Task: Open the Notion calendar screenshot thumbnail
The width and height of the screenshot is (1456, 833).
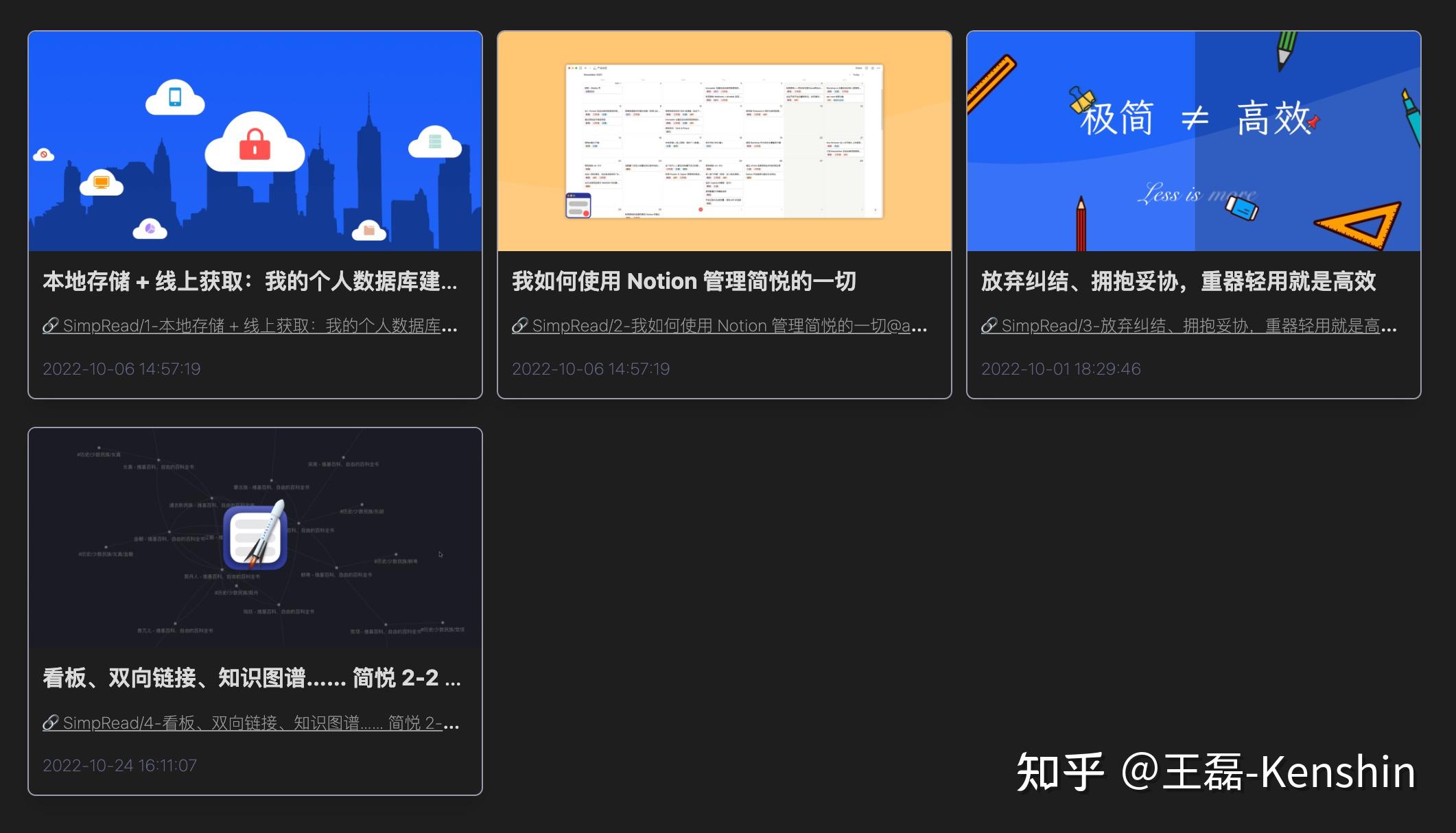Action: pos(725,141)
